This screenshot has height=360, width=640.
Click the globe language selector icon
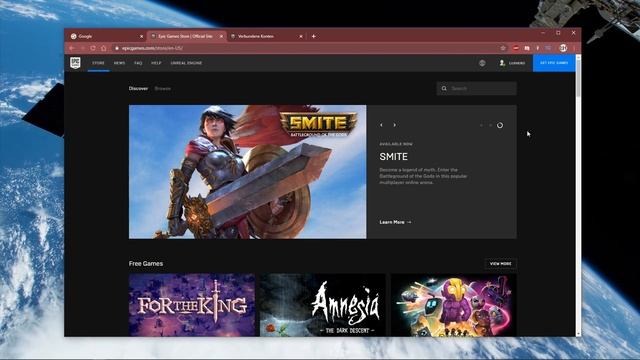point(482,63)
